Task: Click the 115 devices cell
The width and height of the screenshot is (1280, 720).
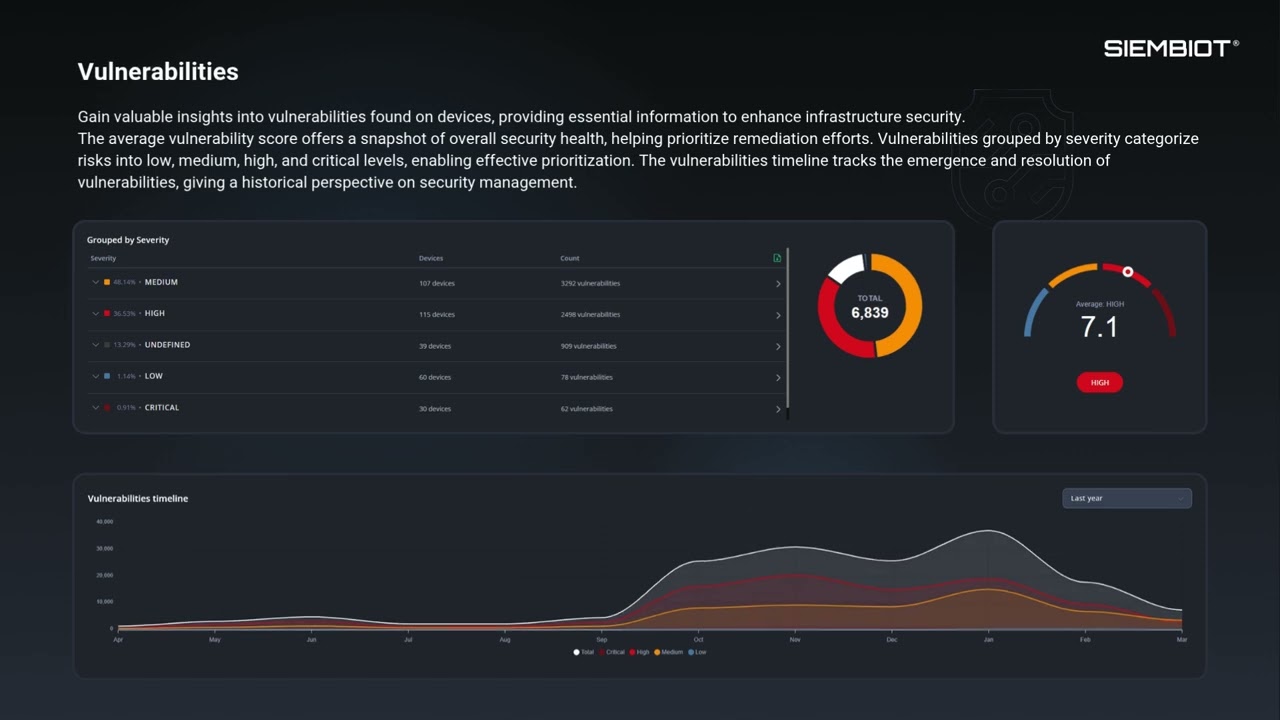Action: pyautogui.click(x=437, y=314)
